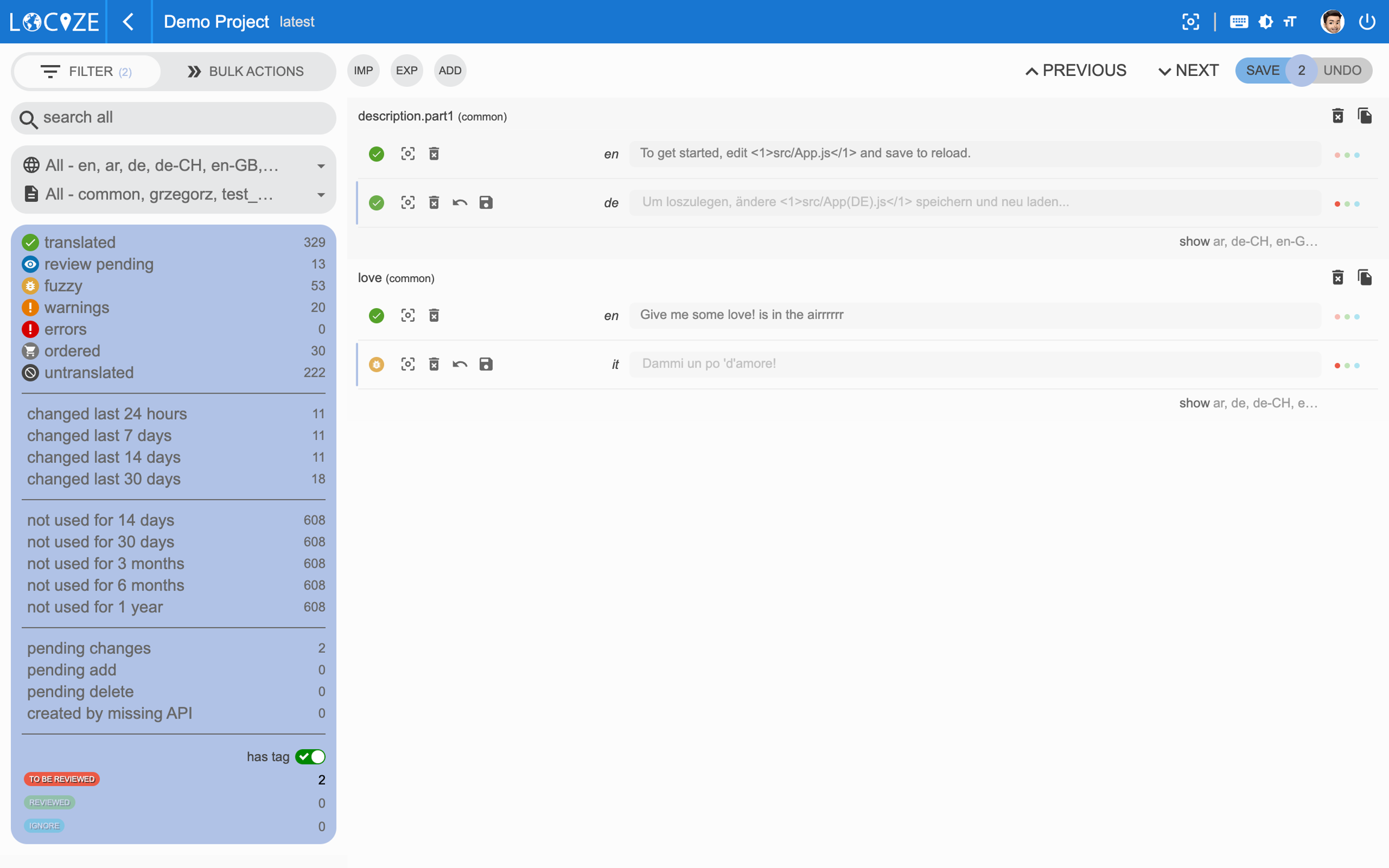Select the red TO BE REVIEWED tag
The image size is (1389, 868).
61,779
